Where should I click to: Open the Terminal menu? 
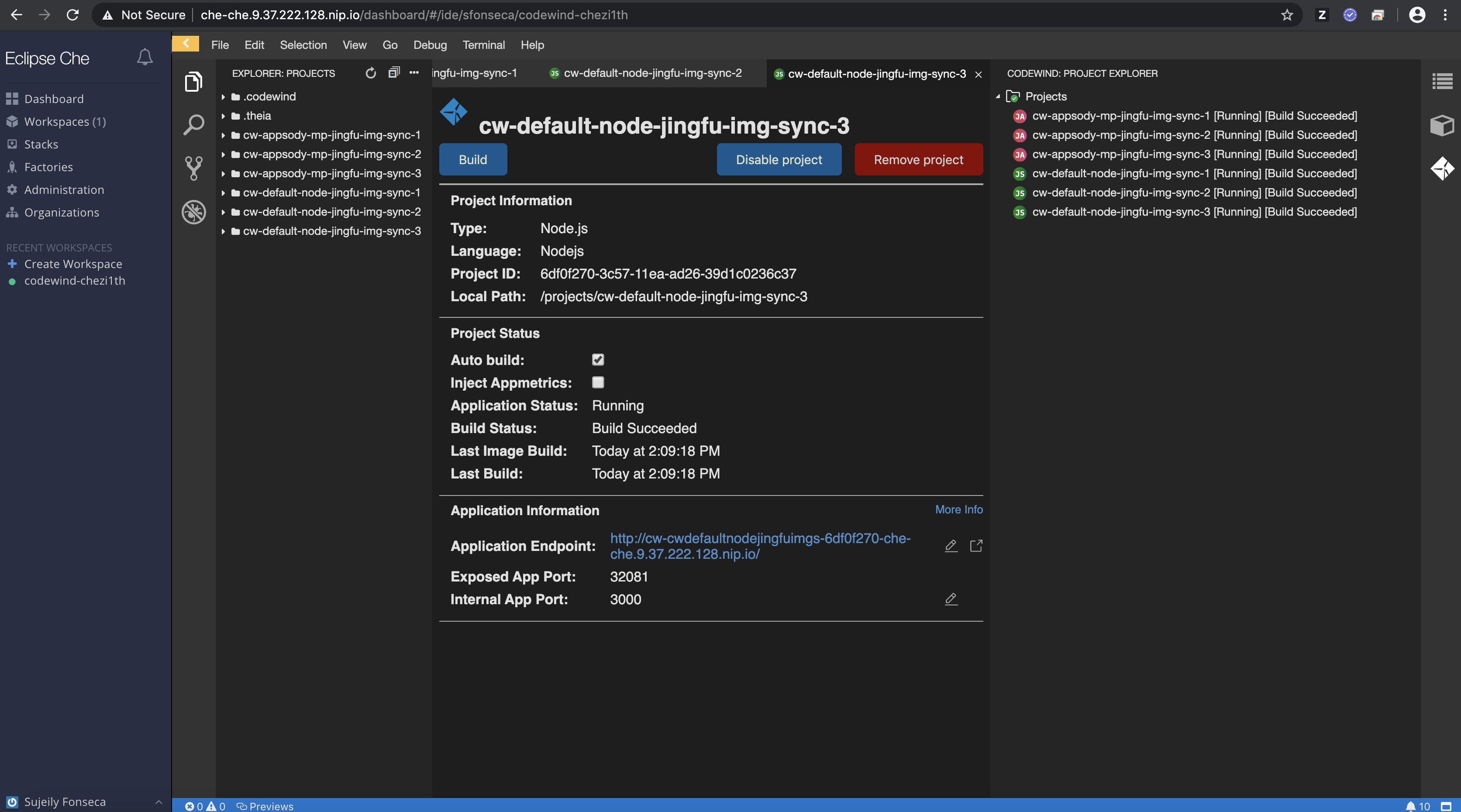[483, 45]
